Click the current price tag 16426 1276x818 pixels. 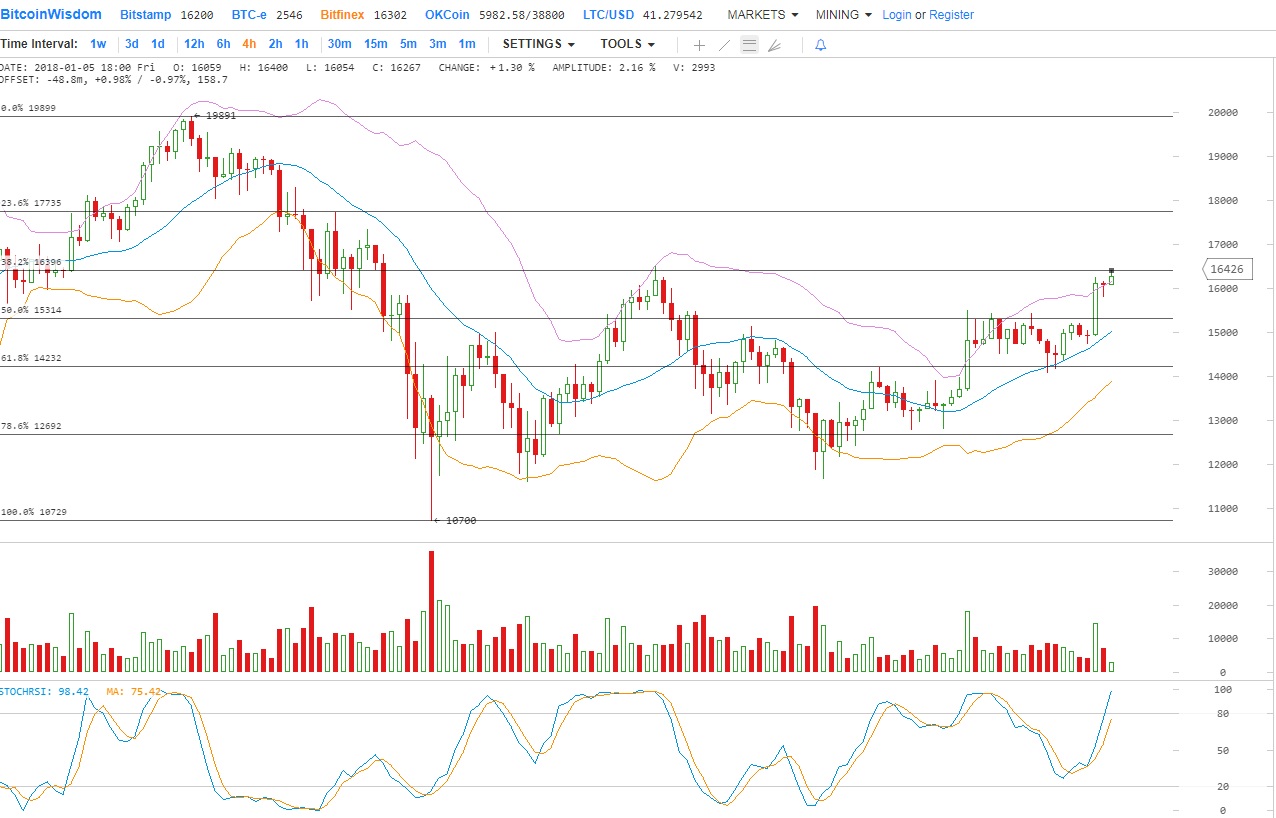pyautogui.click(x=1225, y=269)
